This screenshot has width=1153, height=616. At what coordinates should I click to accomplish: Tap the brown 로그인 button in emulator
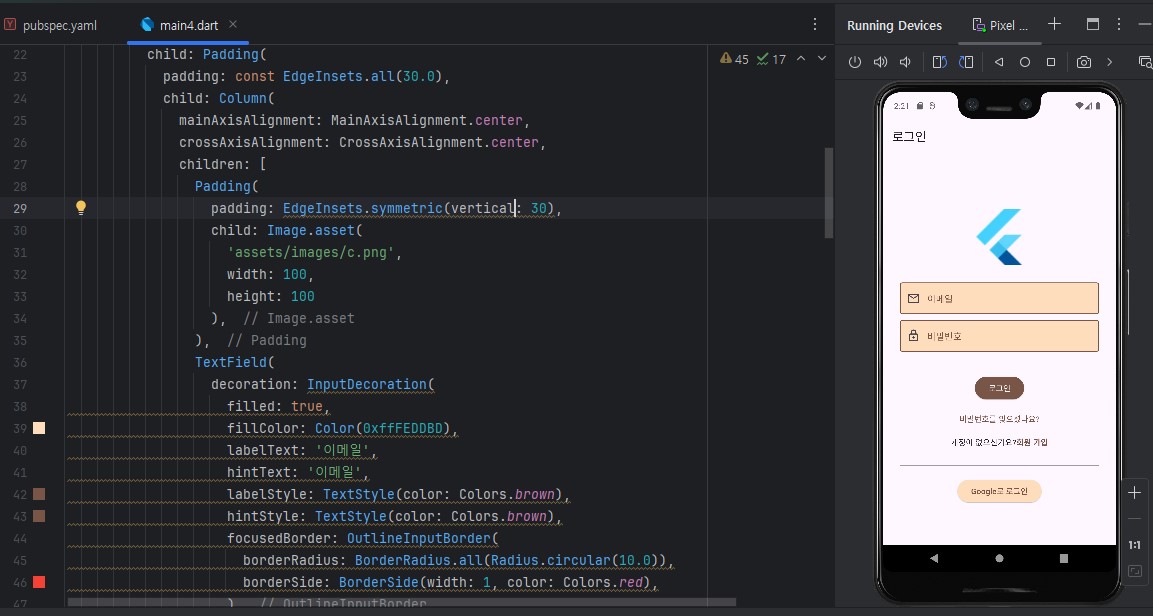tap(999, 388)
